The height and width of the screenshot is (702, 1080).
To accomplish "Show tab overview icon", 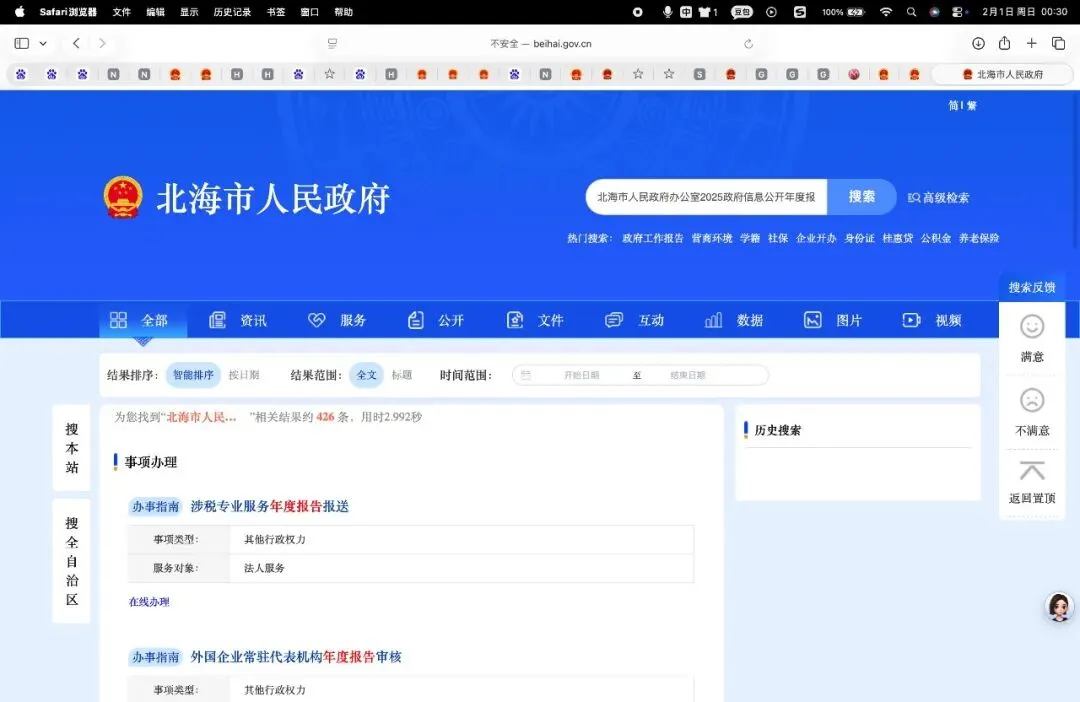I will [1059, 43].
